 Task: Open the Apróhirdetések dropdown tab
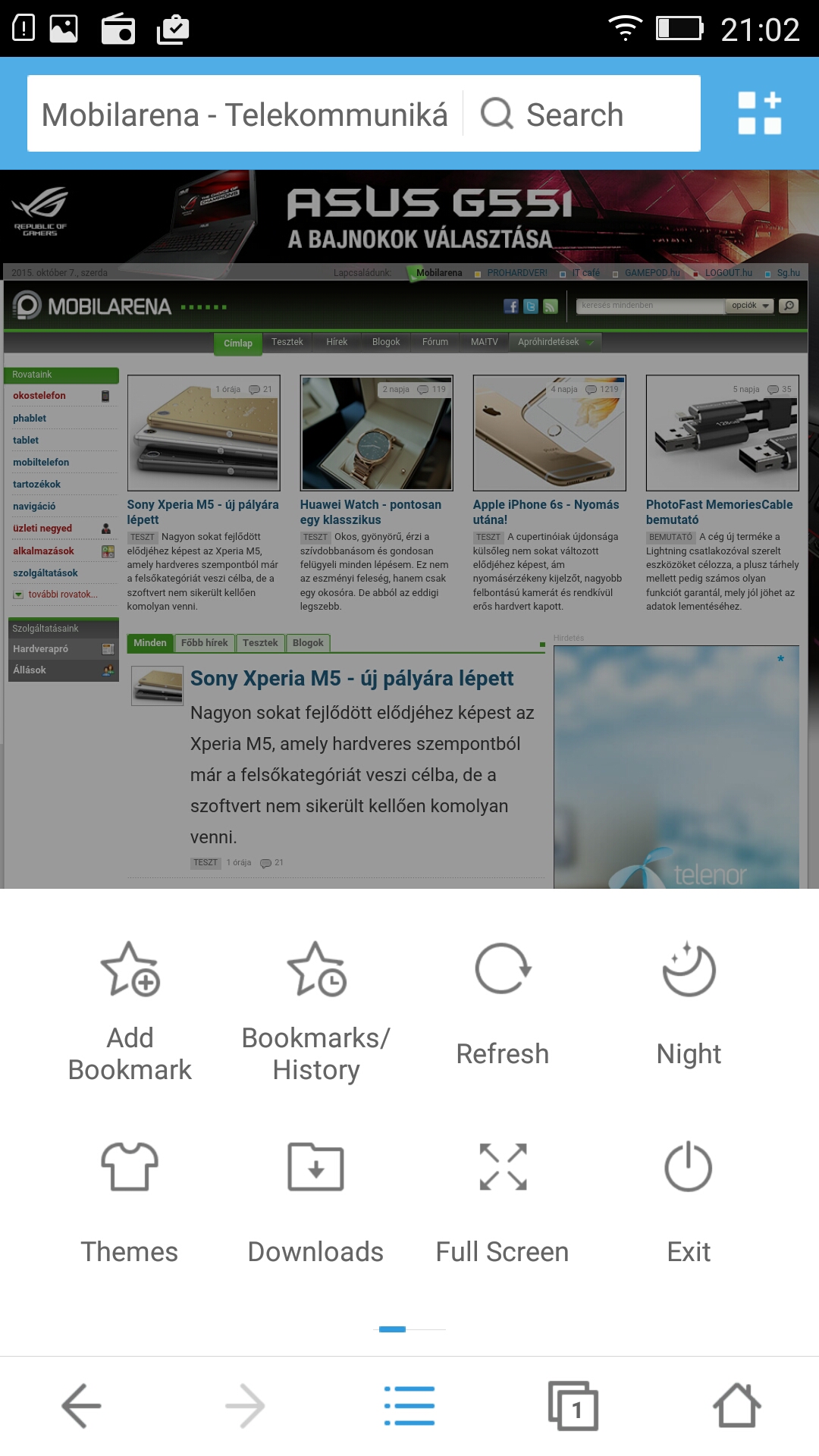tap(554, 342)
